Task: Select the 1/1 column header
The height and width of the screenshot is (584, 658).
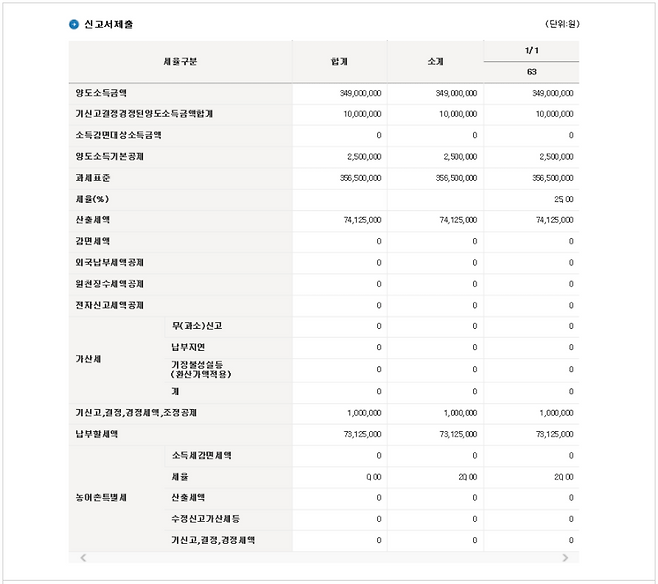Action: tap(530, 51)
